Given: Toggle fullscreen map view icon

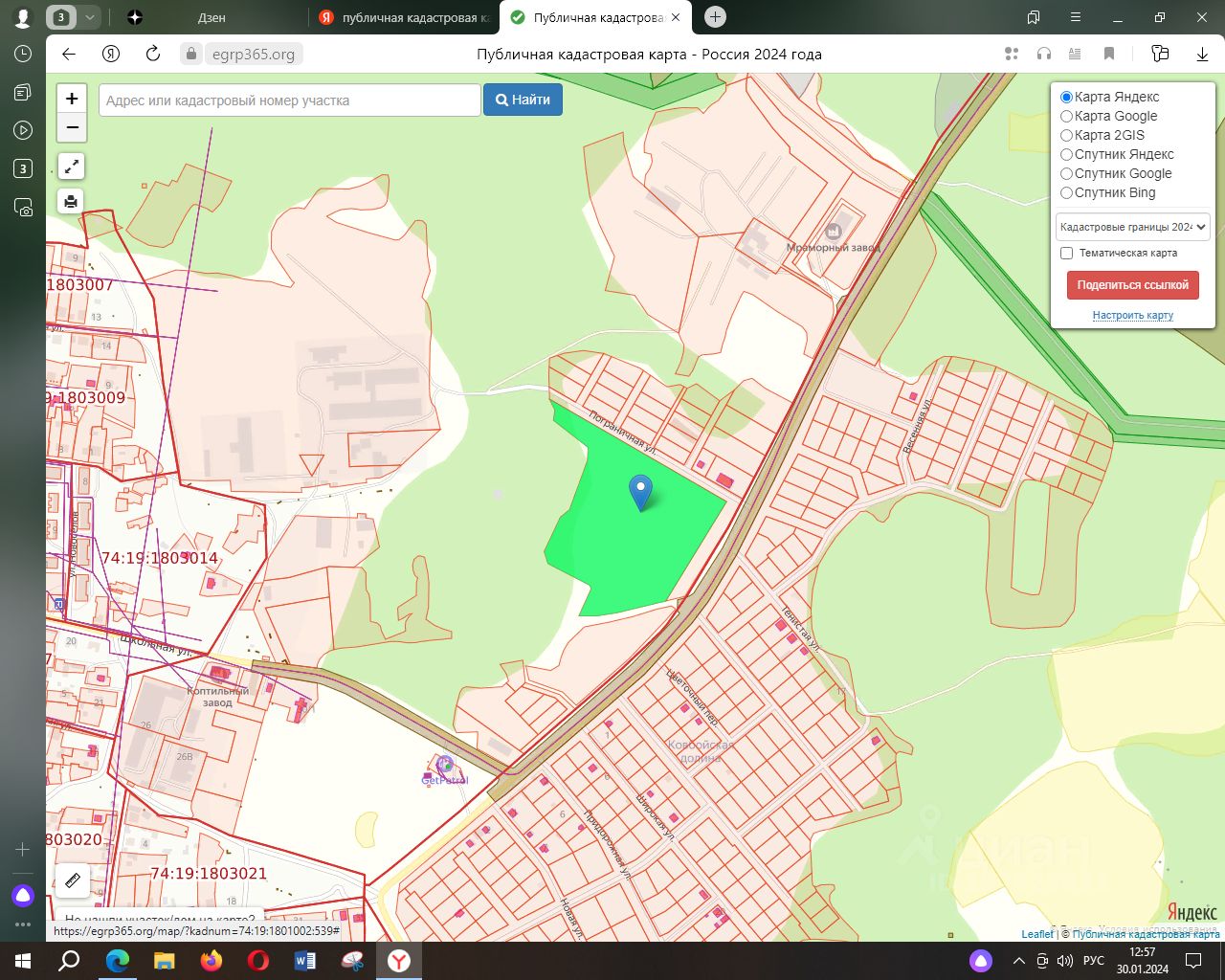Looking at the screenshot, I should point(72,167).
